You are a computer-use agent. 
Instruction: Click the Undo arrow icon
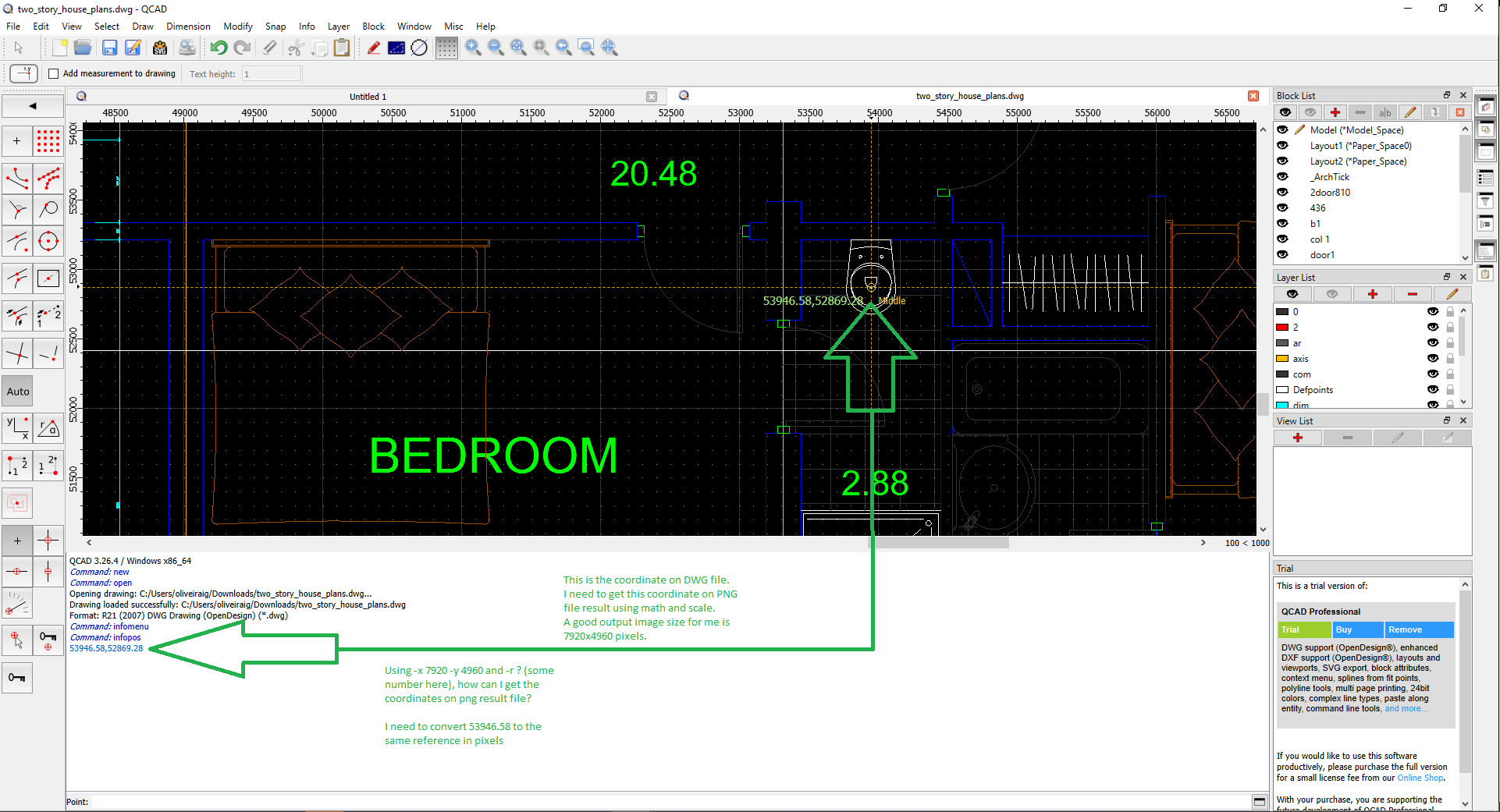click(x=219, y=48)
